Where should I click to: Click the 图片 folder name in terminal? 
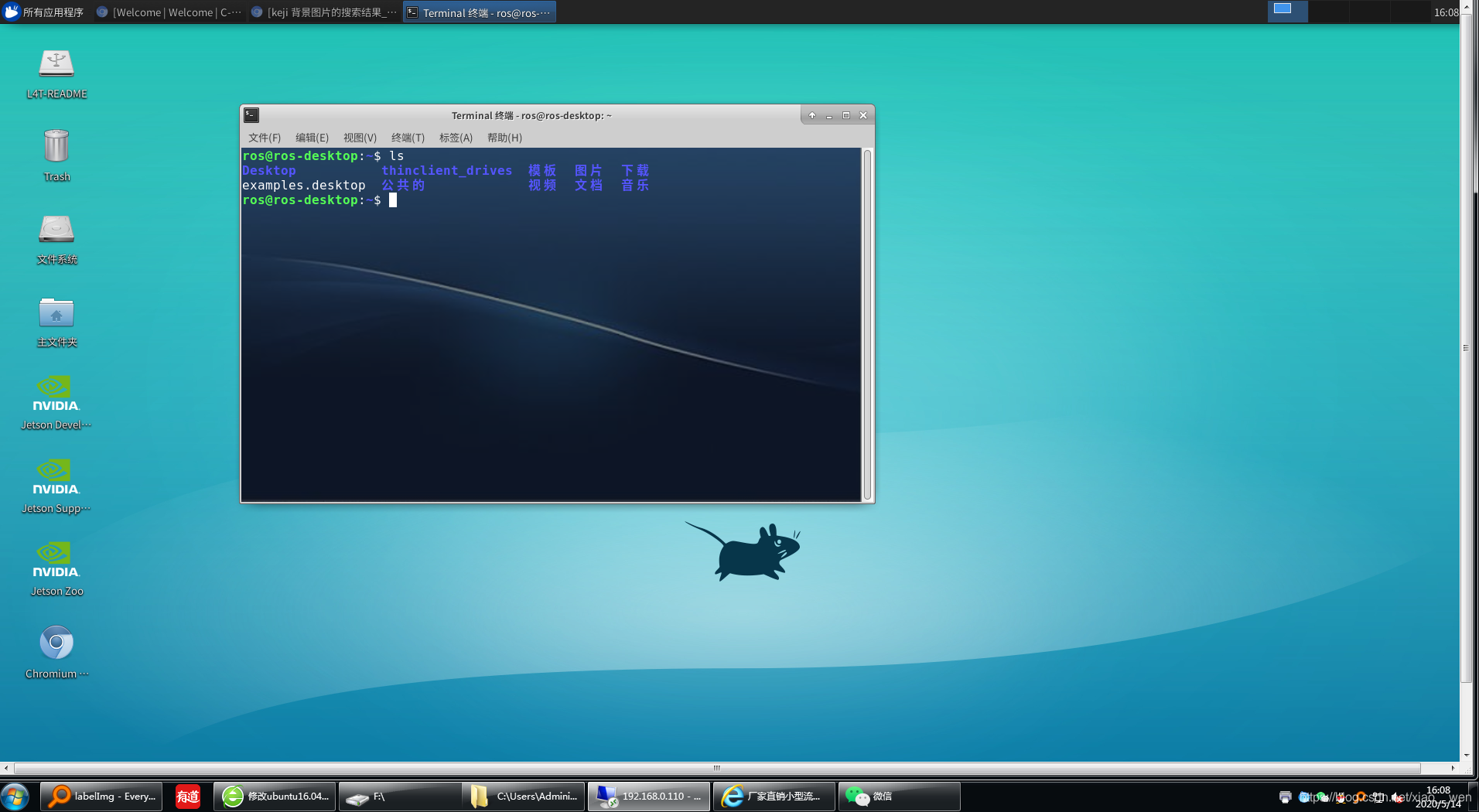tap(589, 170)
